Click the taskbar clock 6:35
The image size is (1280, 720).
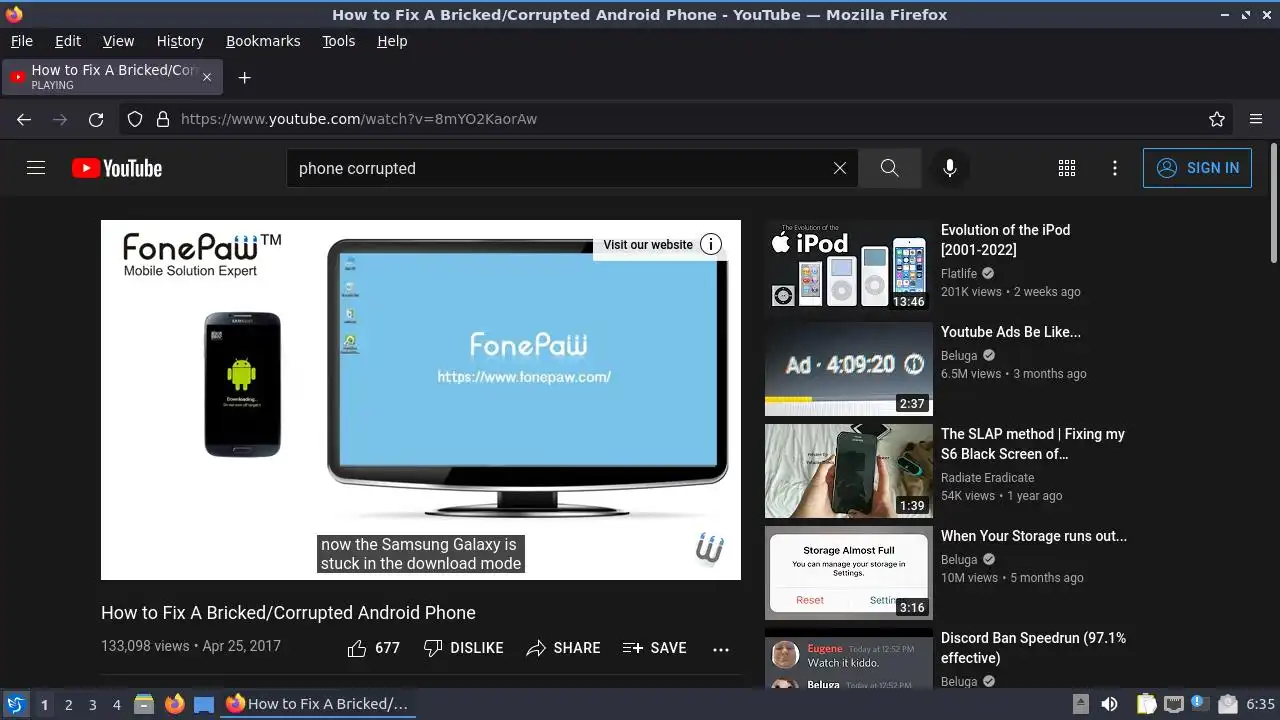coord(1260,704)
